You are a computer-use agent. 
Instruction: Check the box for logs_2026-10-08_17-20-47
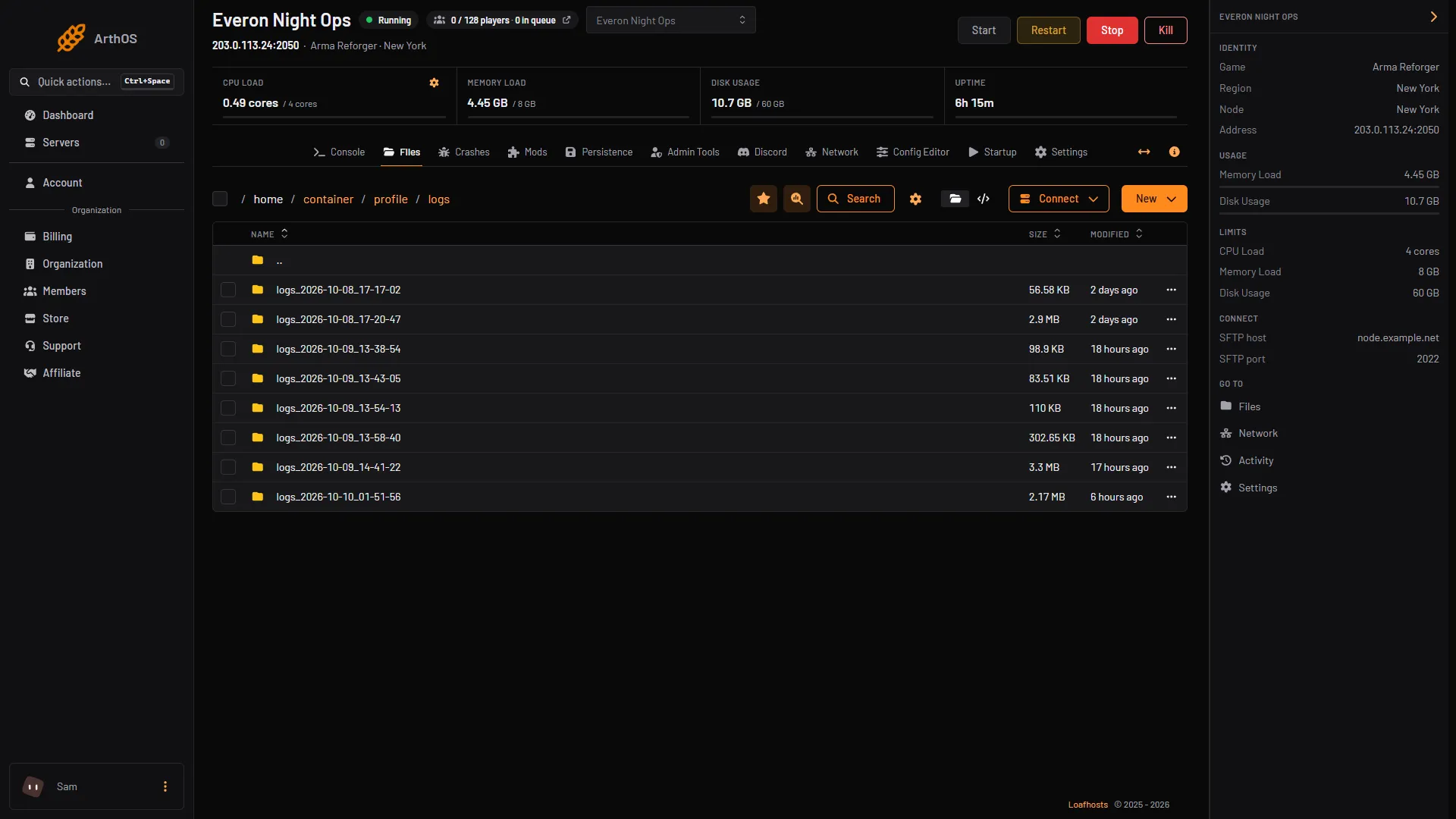pos(228,319)
